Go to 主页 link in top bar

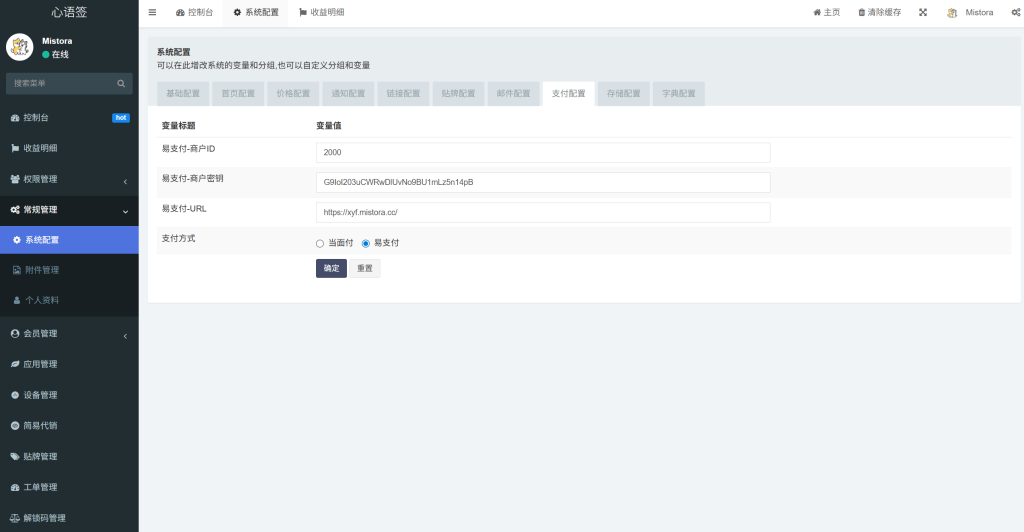827,12
